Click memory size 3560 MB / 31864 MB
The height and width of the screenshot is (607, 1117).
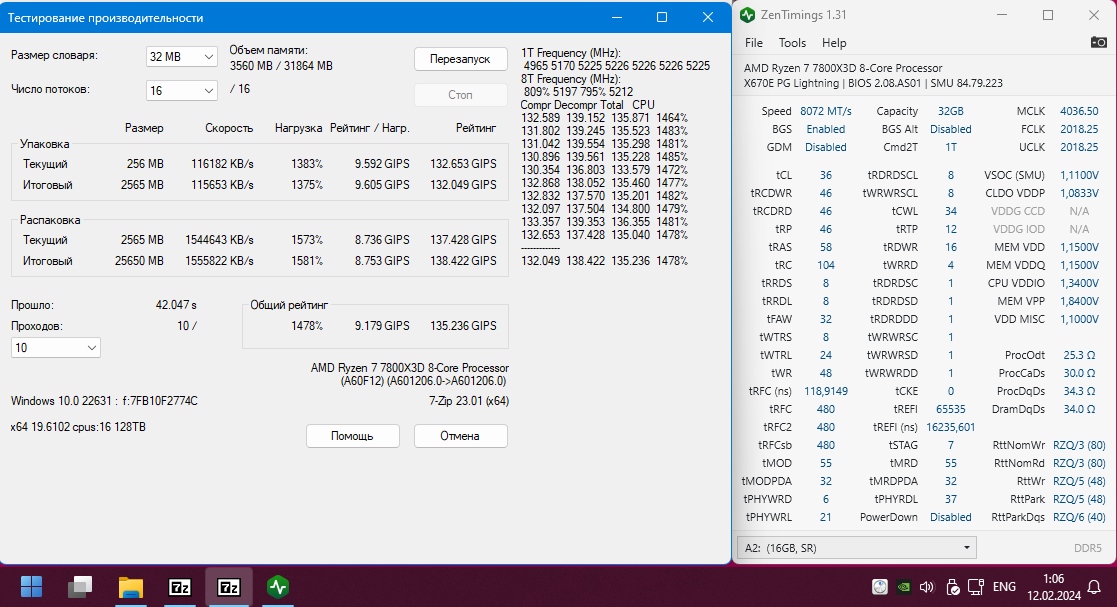[x=281, y=66]
